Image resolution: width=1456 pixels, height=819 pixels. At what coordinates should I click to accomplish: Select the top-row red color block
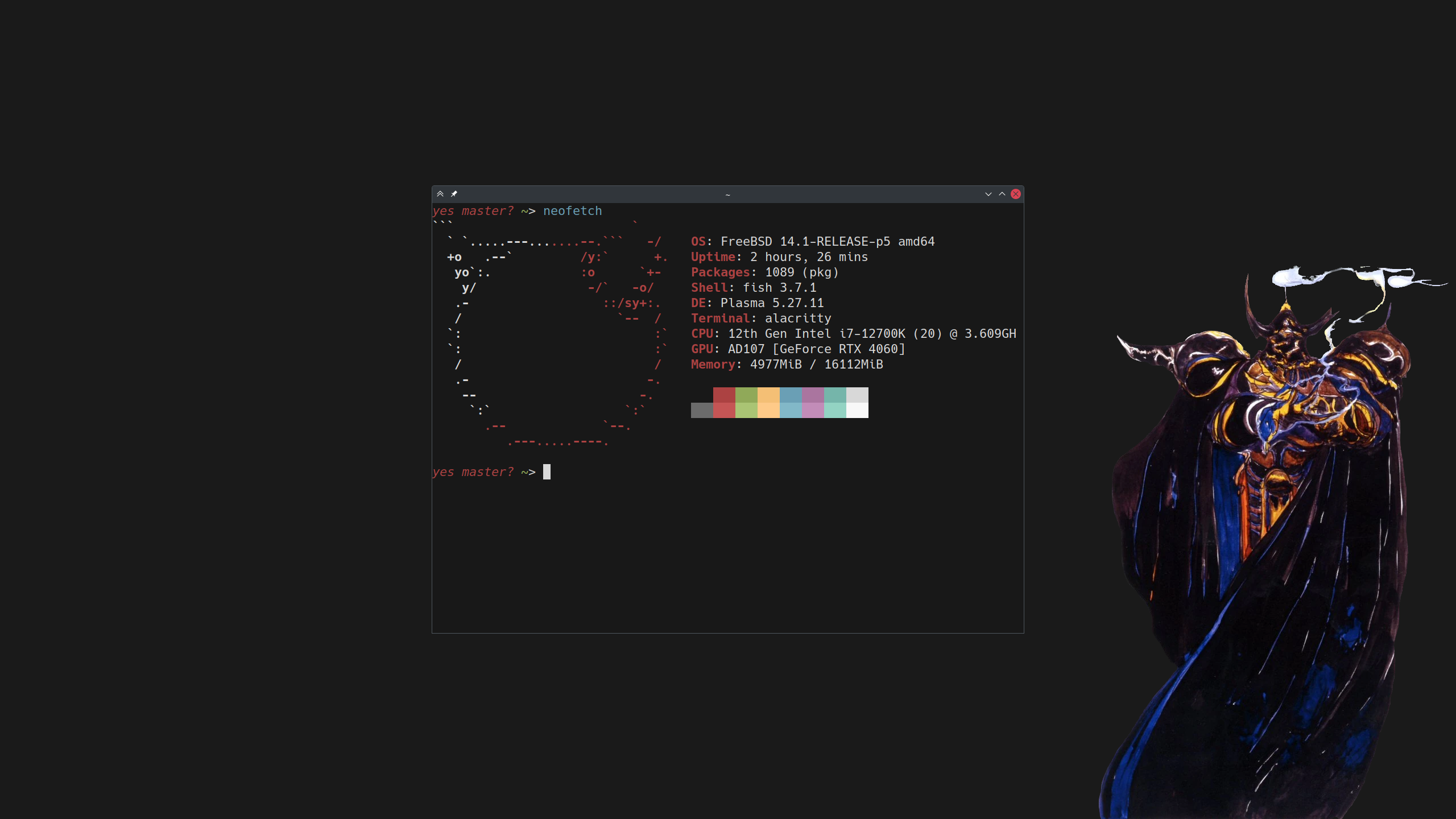724,395
